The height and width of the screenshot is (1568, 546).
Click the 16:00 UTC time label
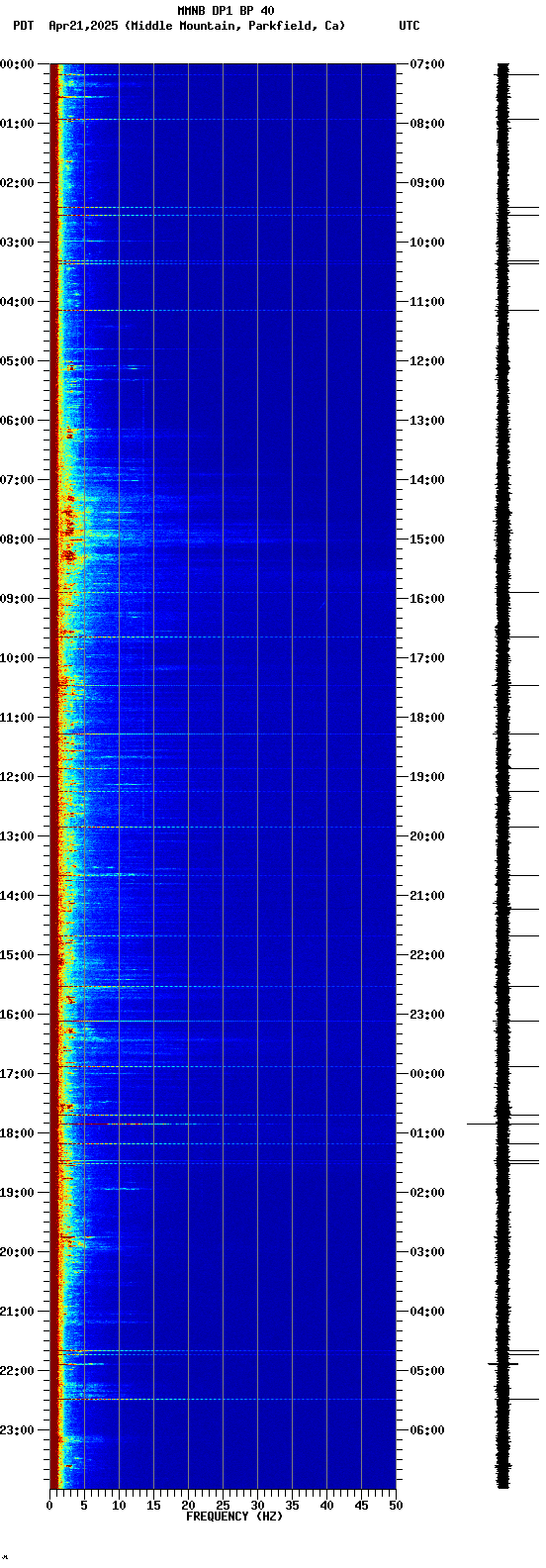(x=427, y=599)
